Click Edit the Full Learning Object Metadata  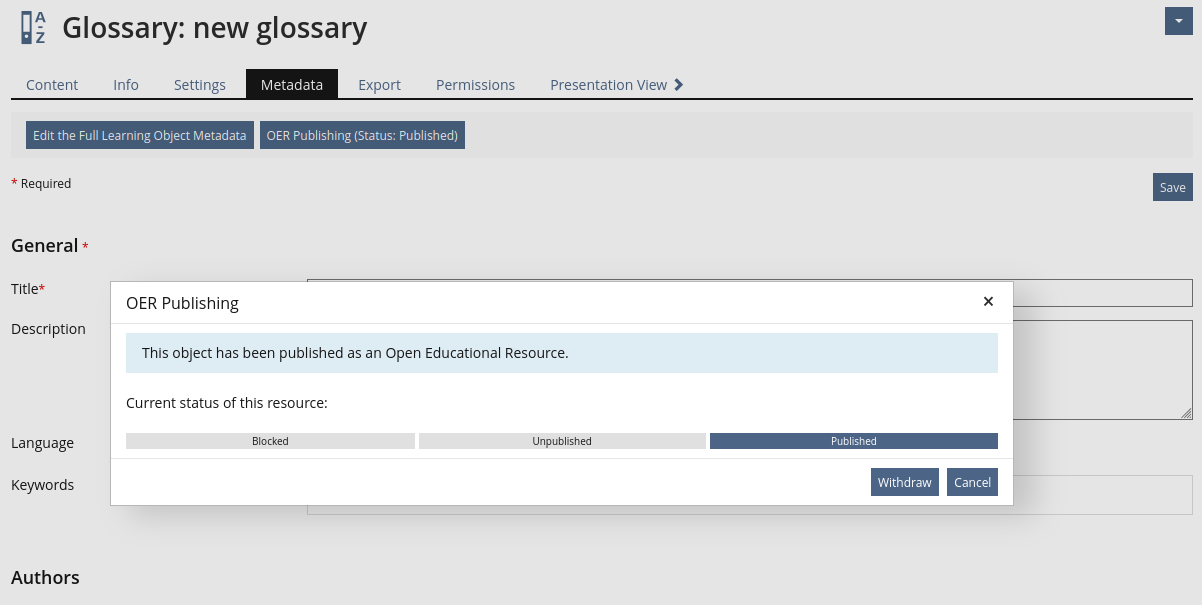pyautogui.click(x=140, y=135)
